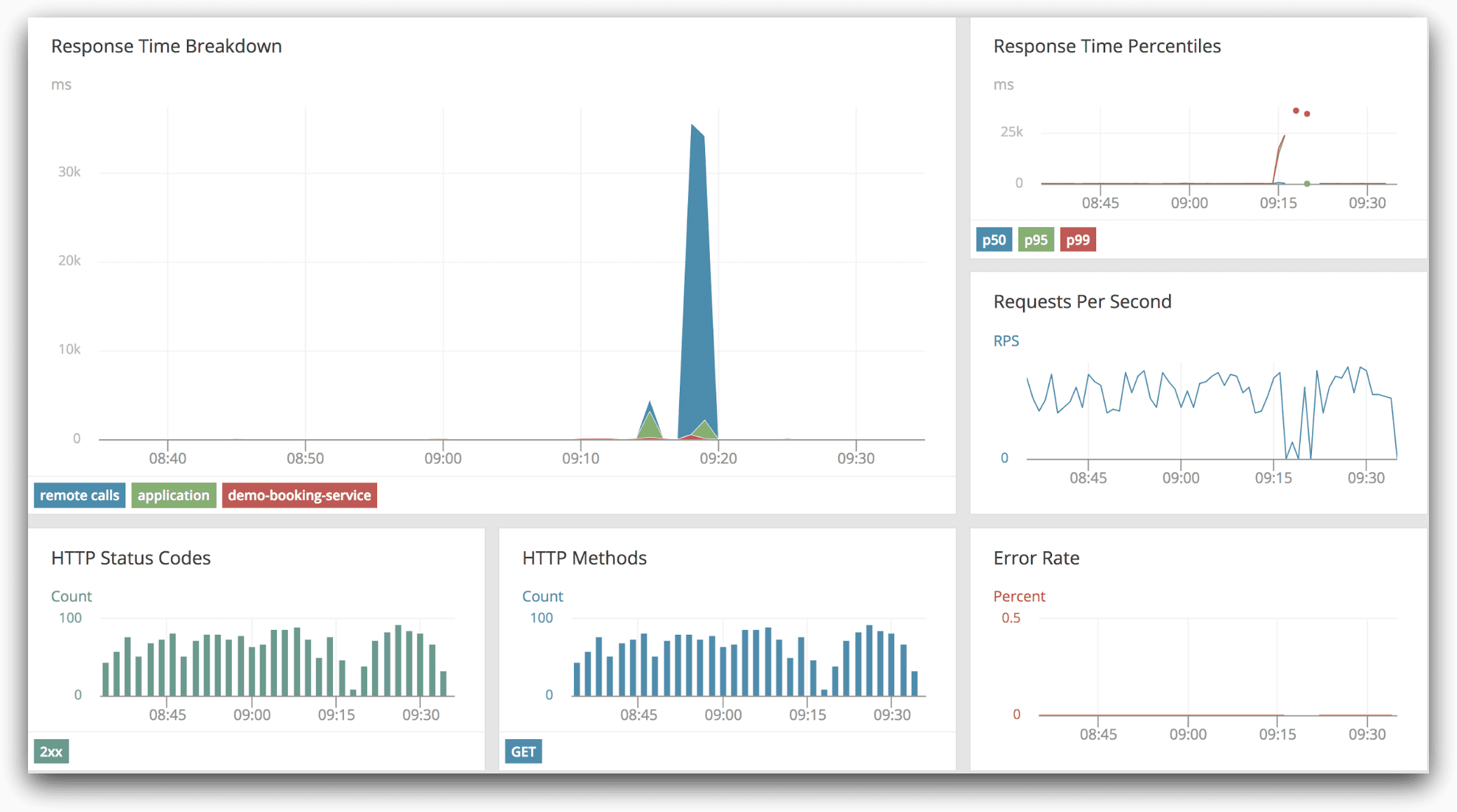
Task: Click the RPS axis label
Action: pos(1006,341)
